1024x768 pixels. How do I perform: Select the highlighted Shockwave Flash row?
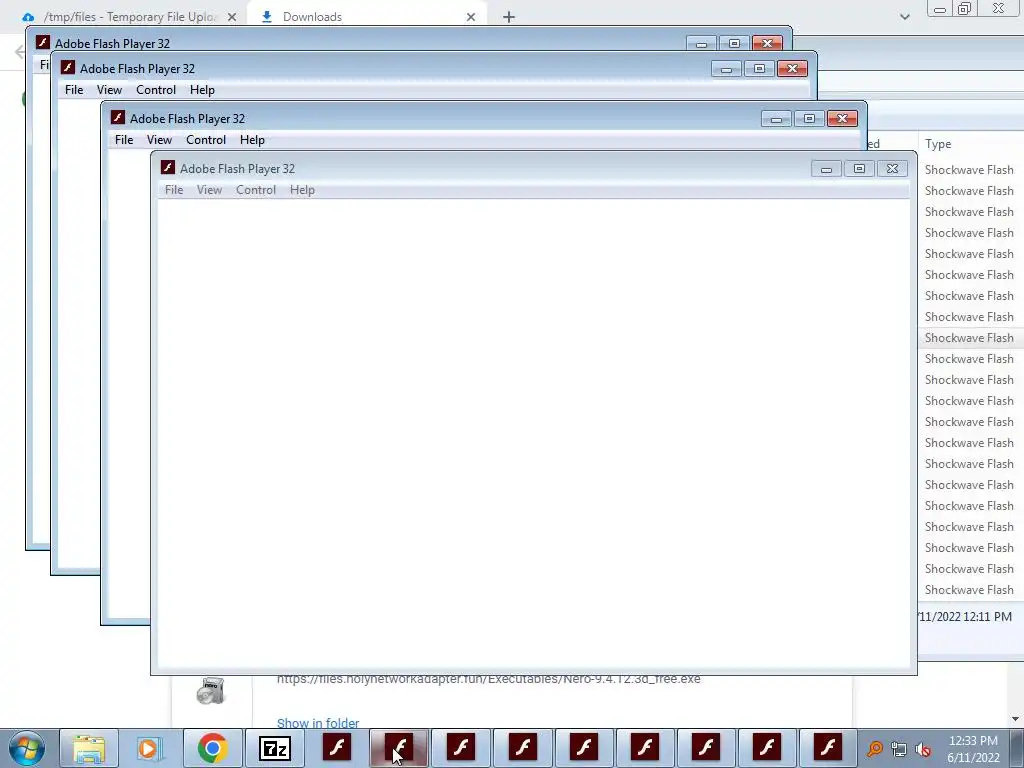point(969,338)
